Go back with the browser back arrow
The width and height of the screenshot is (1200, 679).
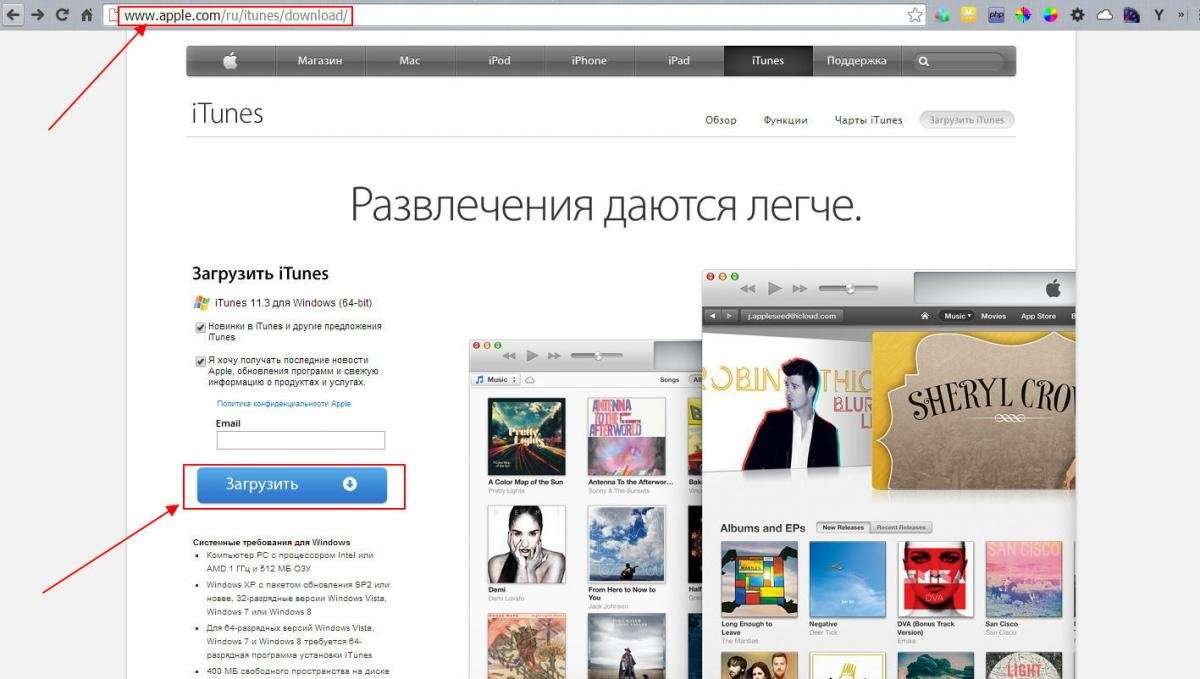point(13,15)
